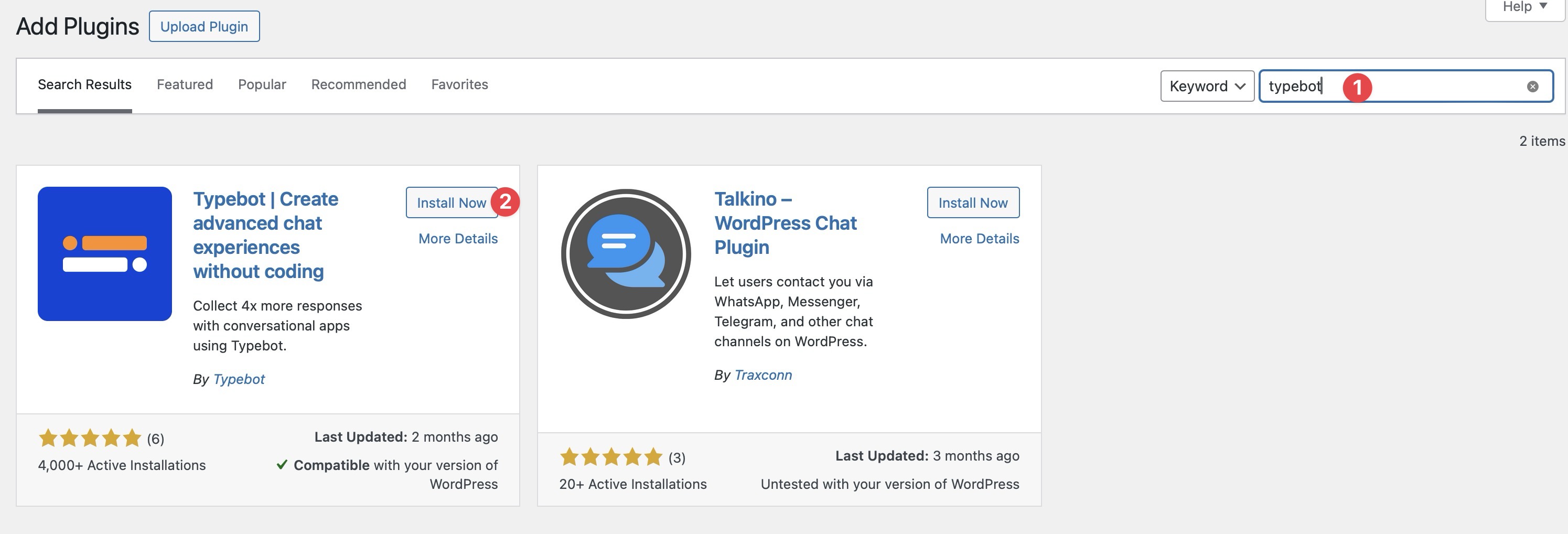Open the Recommended plugins tab
1568x534 pixels.
pos(359,84)
